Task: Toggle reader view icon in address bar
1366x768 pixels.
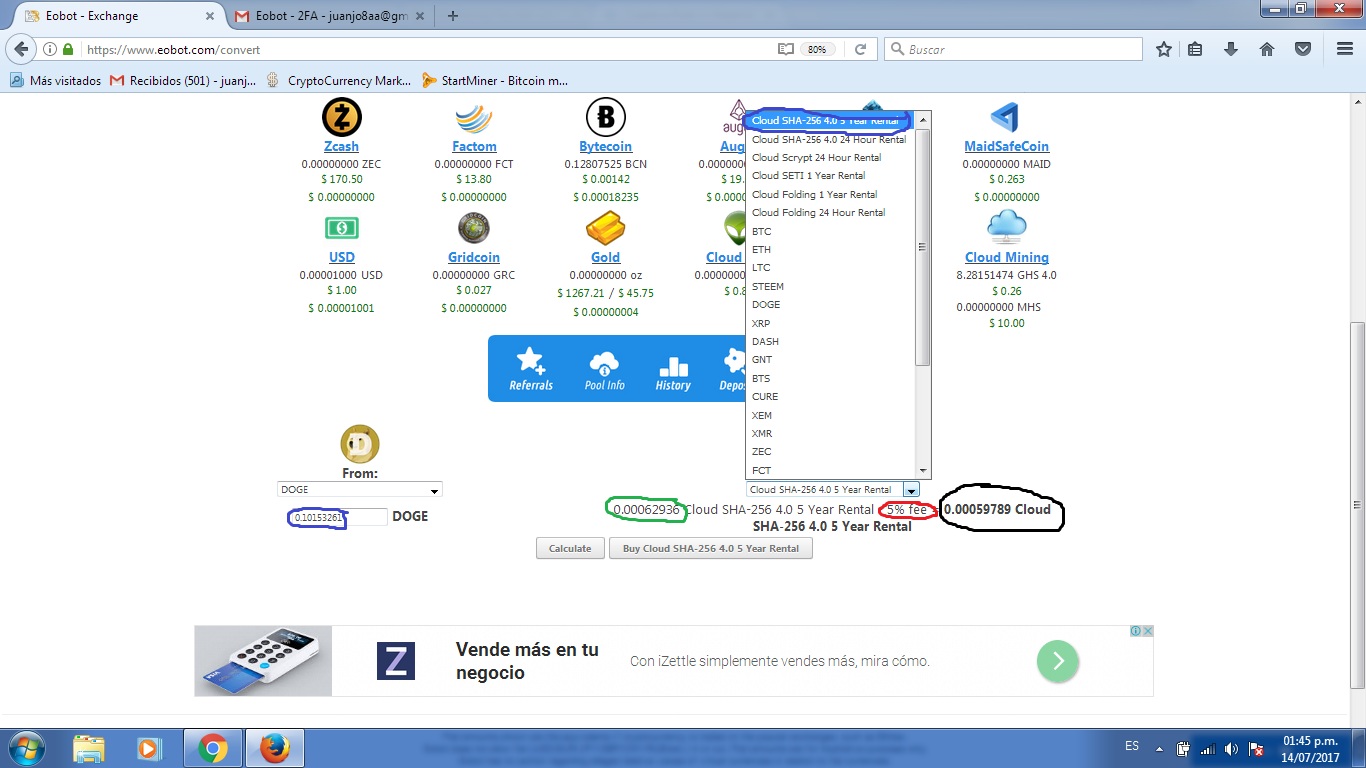Action: click(x=786, y=49)
